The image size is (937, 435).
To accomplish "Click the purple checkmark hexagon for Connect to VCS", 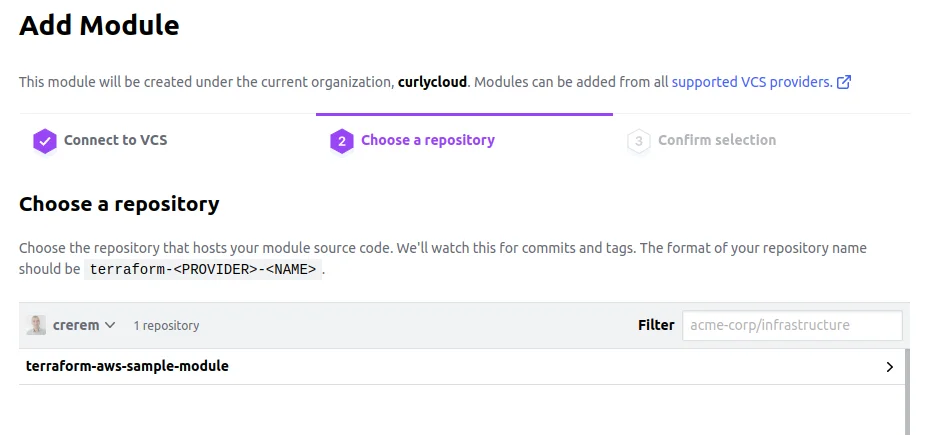I will pos(44,142).
